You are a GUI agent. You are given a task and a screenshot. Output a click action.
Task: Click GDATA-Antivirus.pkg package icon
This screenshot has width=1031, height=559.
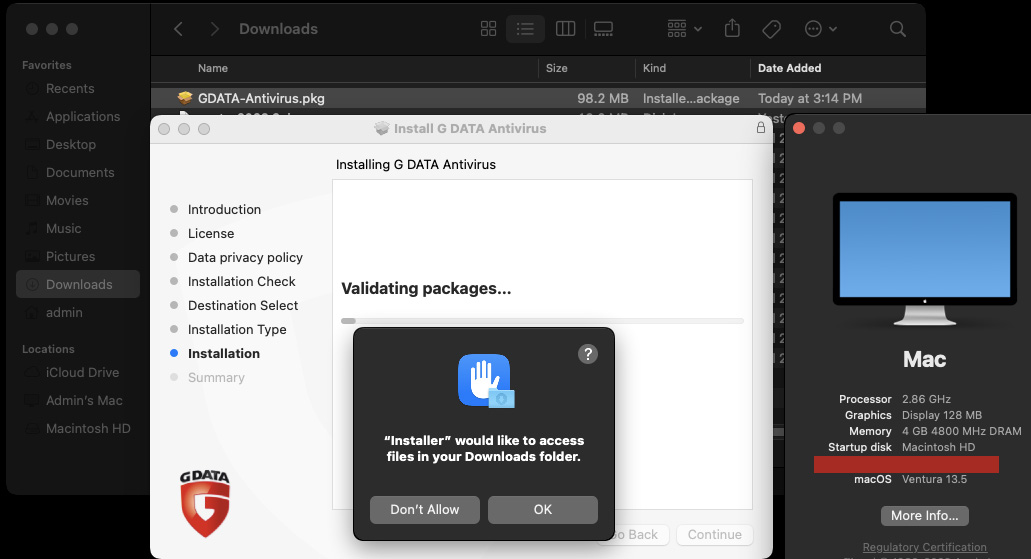click(x=185, y=98)
